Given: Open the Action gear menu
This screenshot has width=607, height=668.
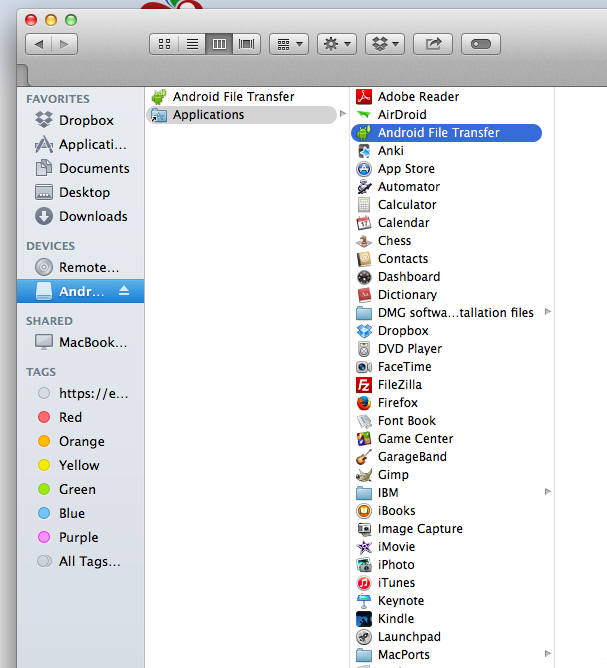Looking at the screenshot, I should click(337, 44).
